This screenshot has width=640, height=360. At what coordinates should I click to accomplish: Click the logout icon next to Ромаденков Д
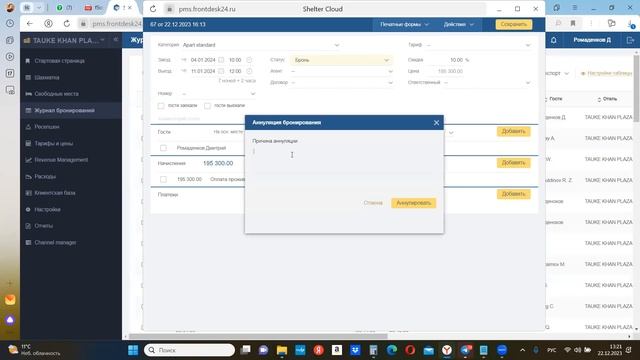click(x=630, y=40)
